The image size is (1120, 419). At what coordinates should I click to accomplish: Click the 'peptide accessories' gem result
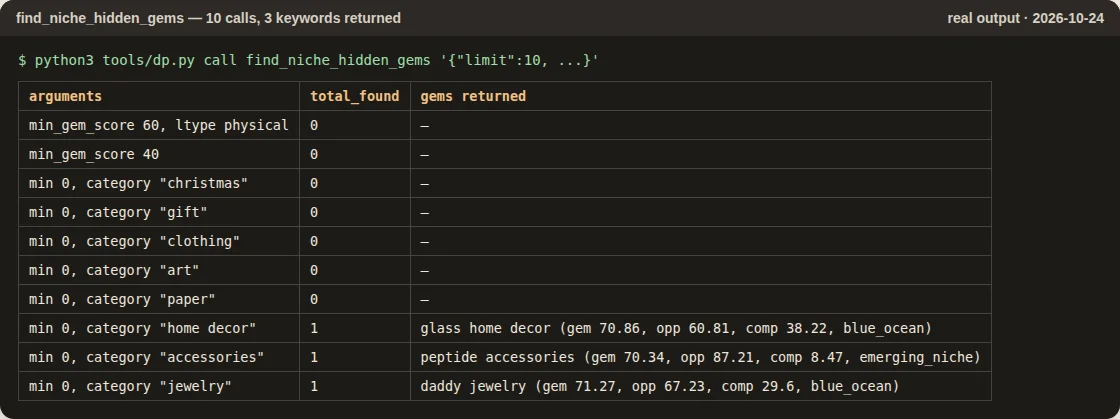pos(701,357)
